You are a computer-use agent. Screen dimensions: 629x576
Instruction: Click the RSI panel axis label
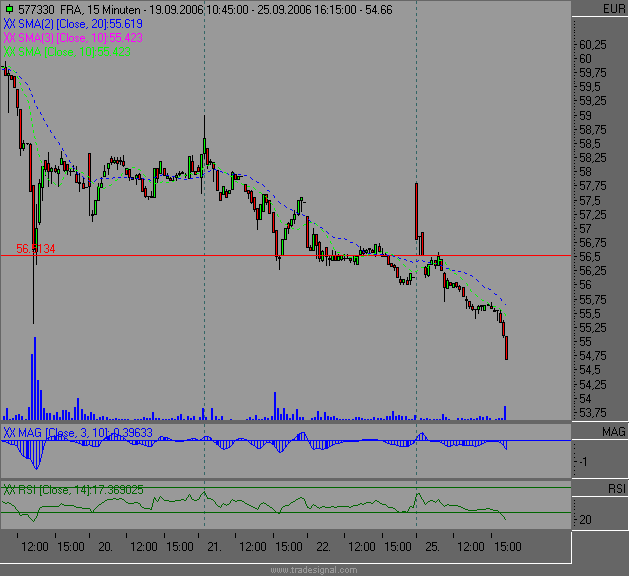click(x=617, y=489)
